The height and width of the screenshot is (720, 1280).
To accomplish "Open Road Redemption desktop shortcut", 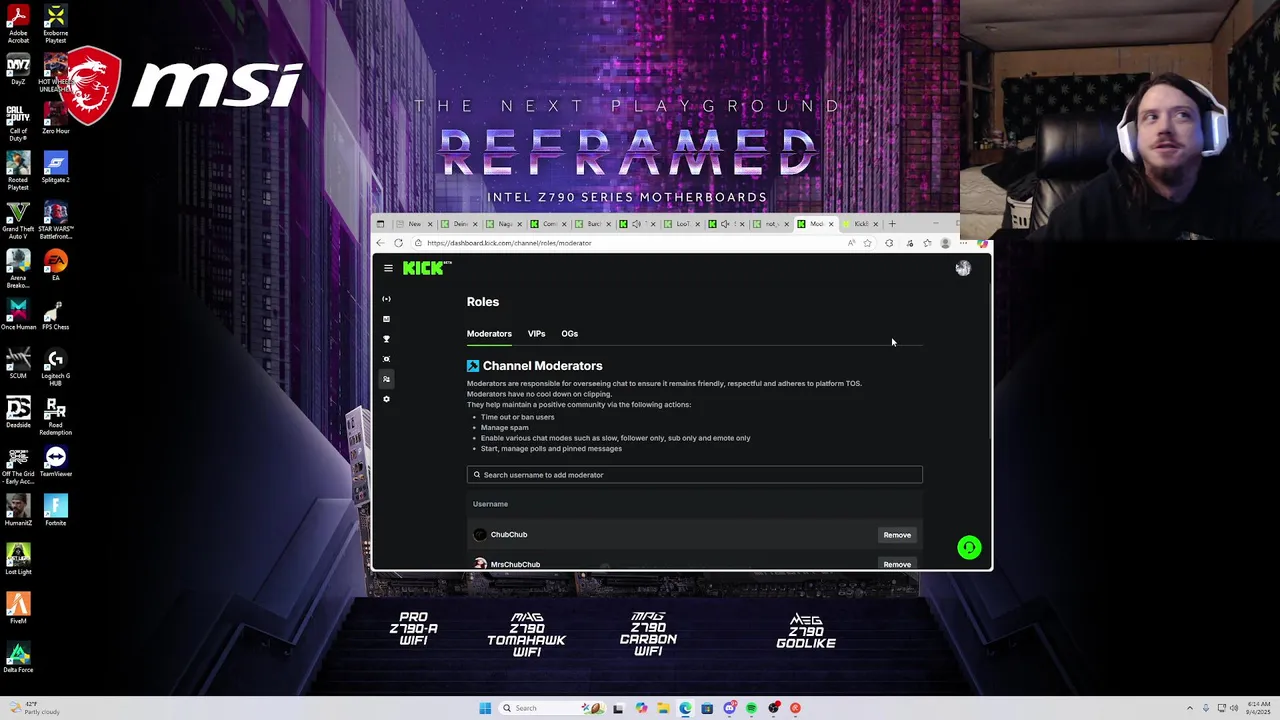I will tap(55, 416).
